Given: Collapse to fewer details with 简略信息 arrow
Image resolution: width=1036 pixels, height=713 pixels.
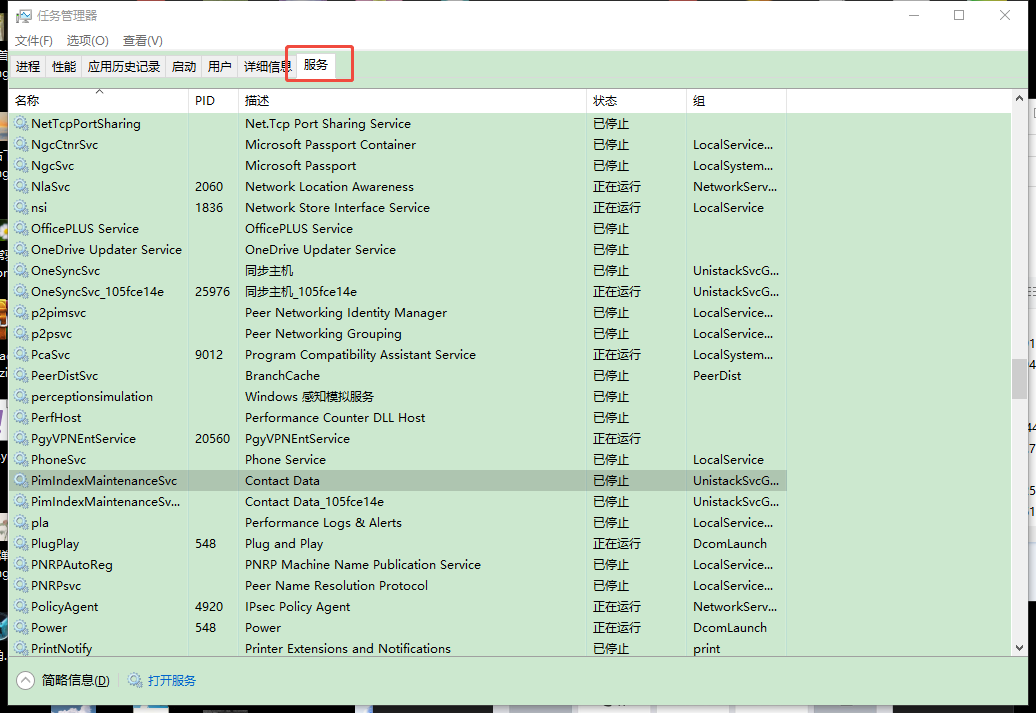Looking at the screenshot, I should (25, 680).
